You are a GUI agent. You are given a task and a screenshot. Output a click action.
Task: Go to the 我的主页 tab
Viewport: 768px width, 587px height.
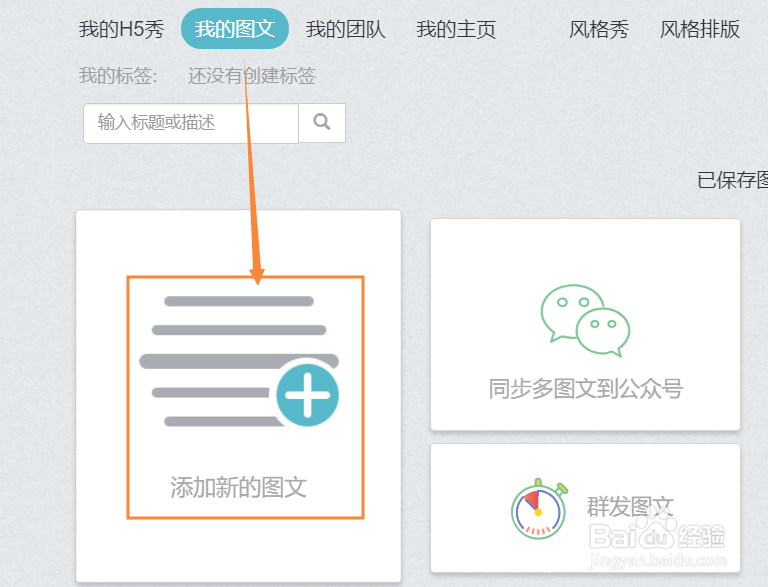pos(456,29)
